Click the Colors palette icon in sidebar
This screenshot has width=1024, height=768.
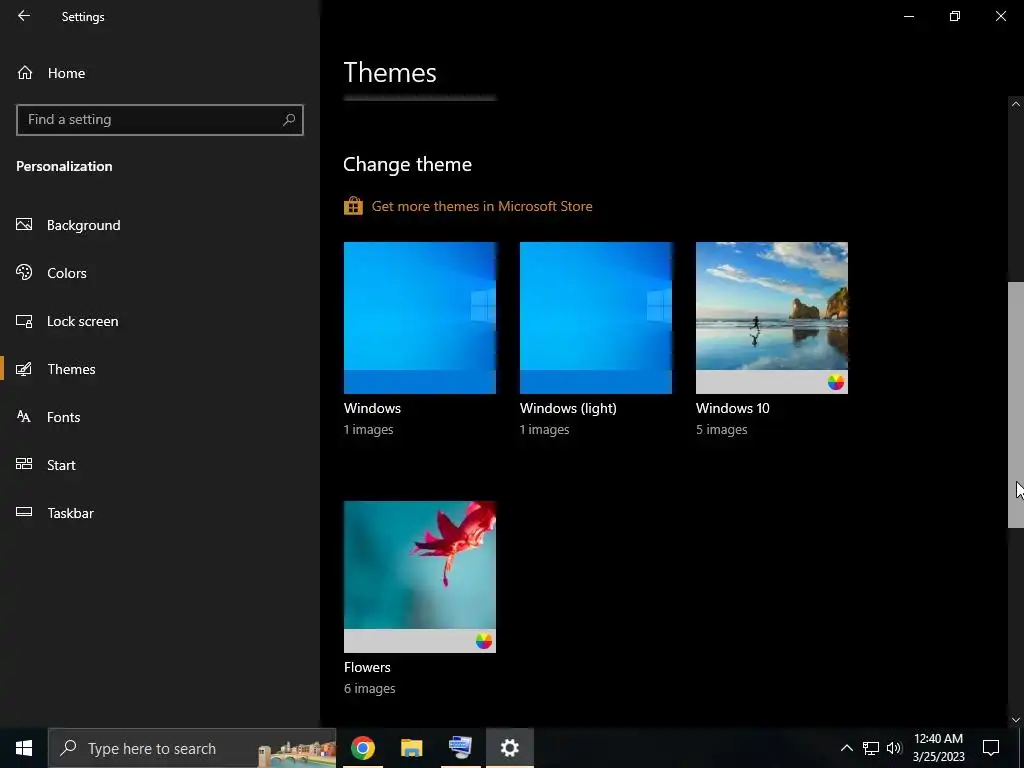pos(24,272)
